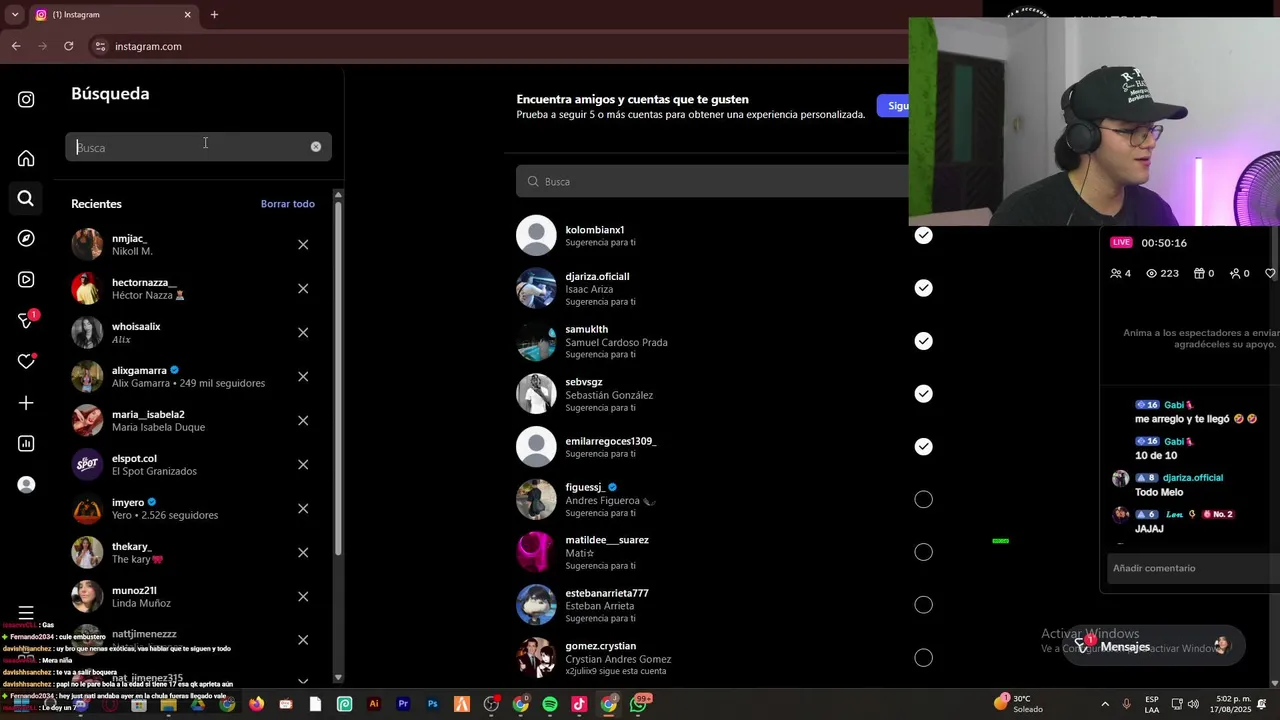The width and height of the screenshot is (1280, 720).
Task: Select estebanarrieta777 suggestion circle
Action: click(923, 605)
